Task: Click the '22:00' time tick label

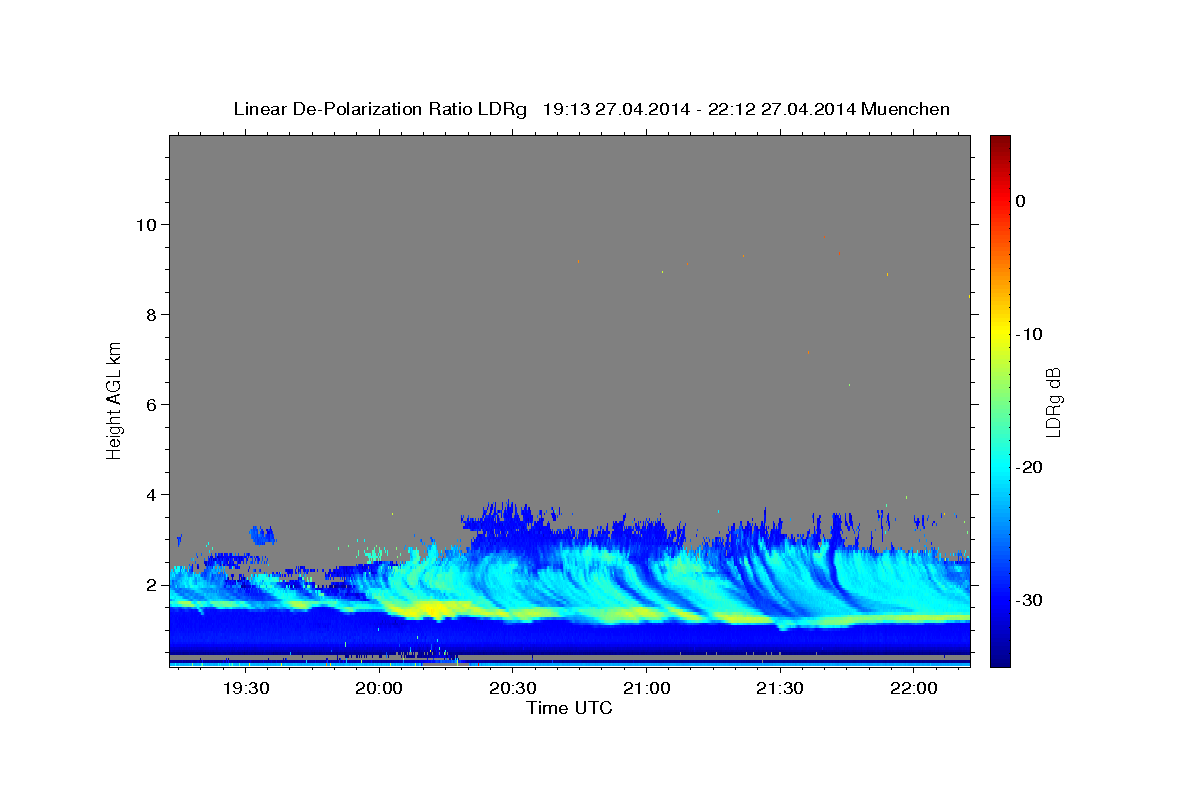Action: point(913,688)
